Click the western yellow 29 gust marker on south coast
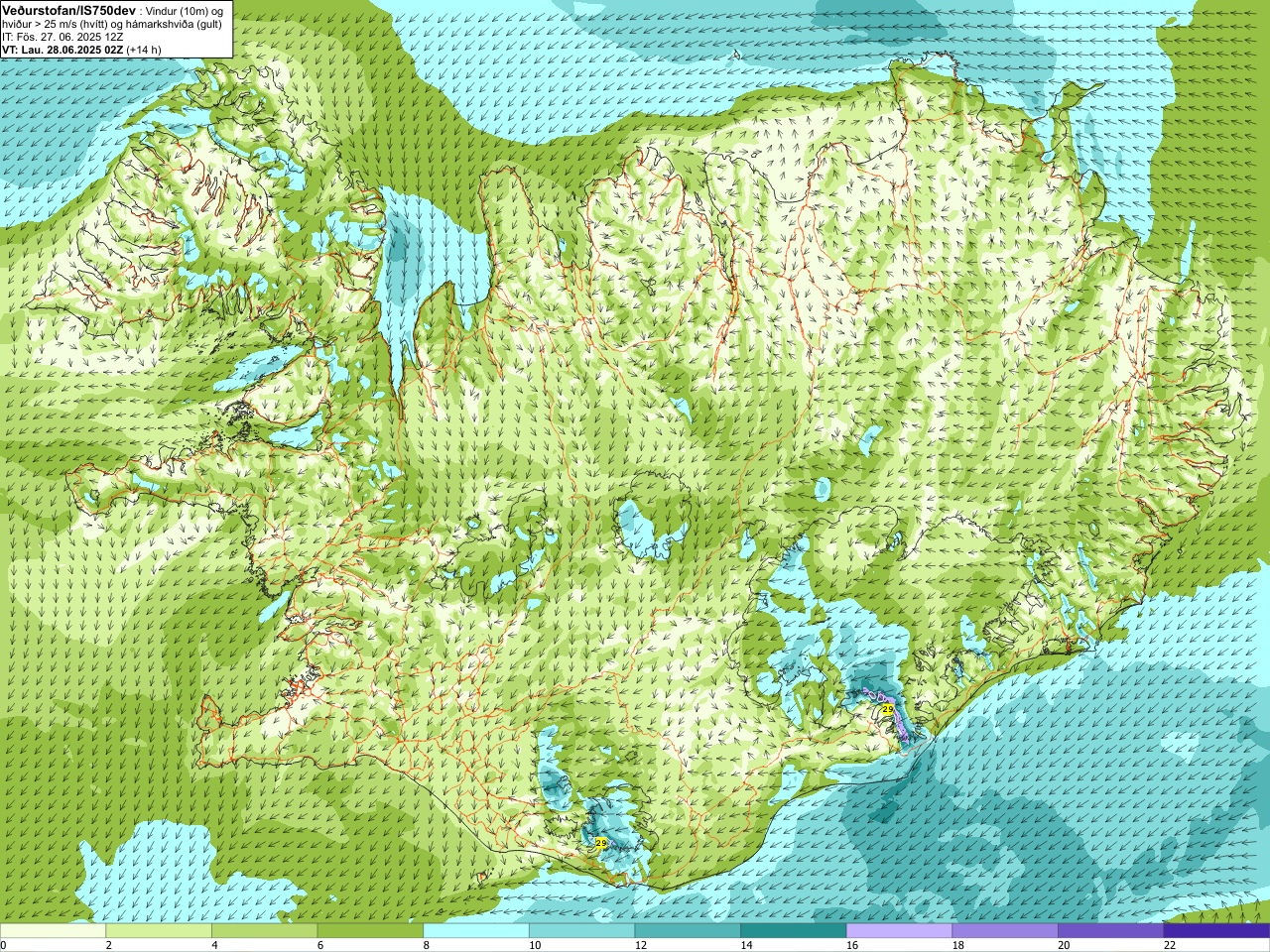The image size is (1270, 952). pos(601,843)
